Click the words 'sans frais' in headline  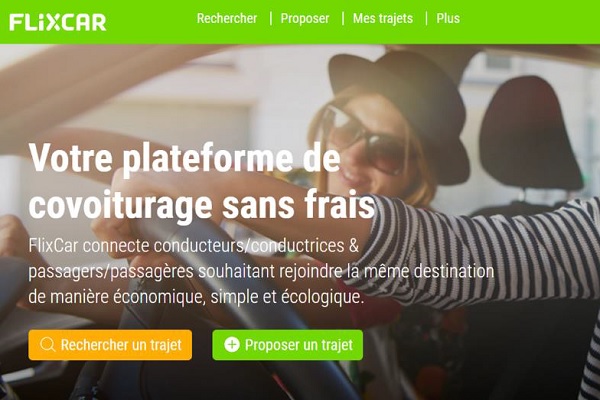click(298, 205)
